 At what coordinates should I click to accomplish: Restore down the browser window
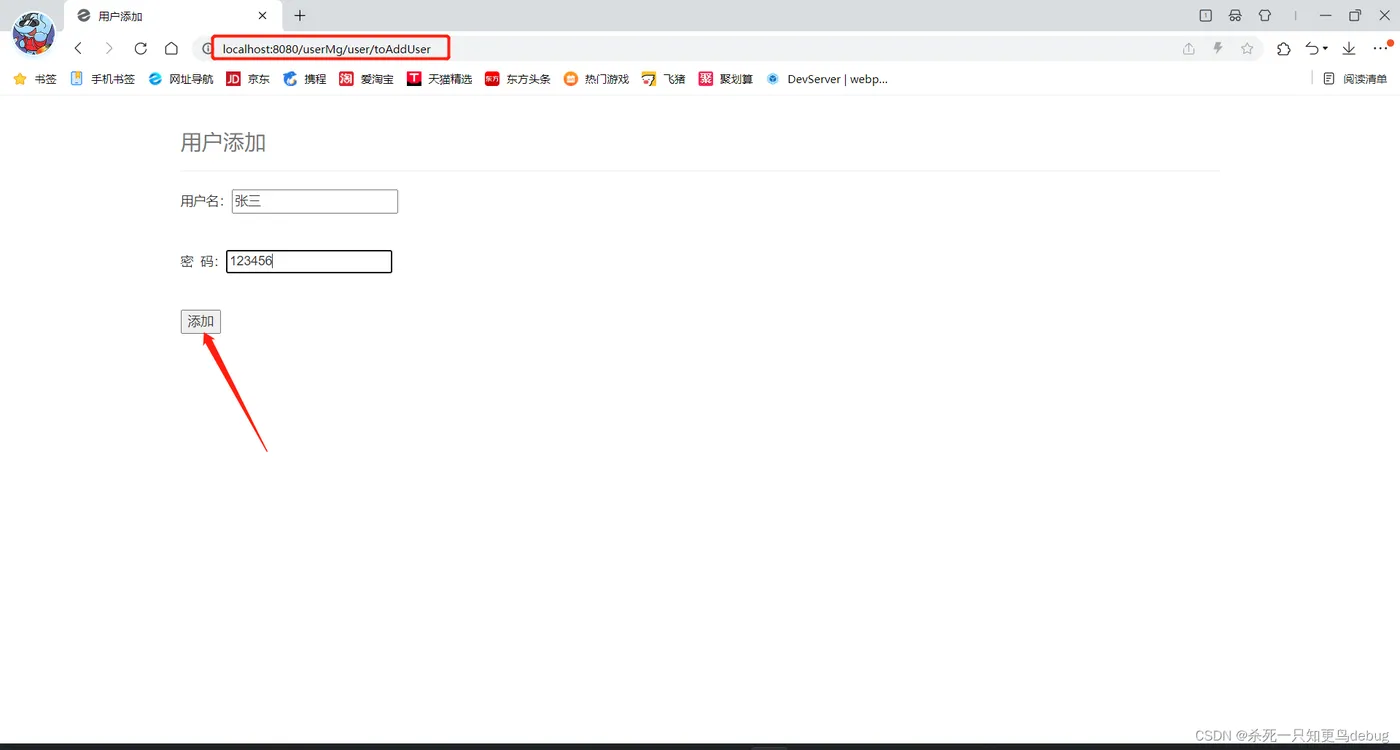point(1355,16)
